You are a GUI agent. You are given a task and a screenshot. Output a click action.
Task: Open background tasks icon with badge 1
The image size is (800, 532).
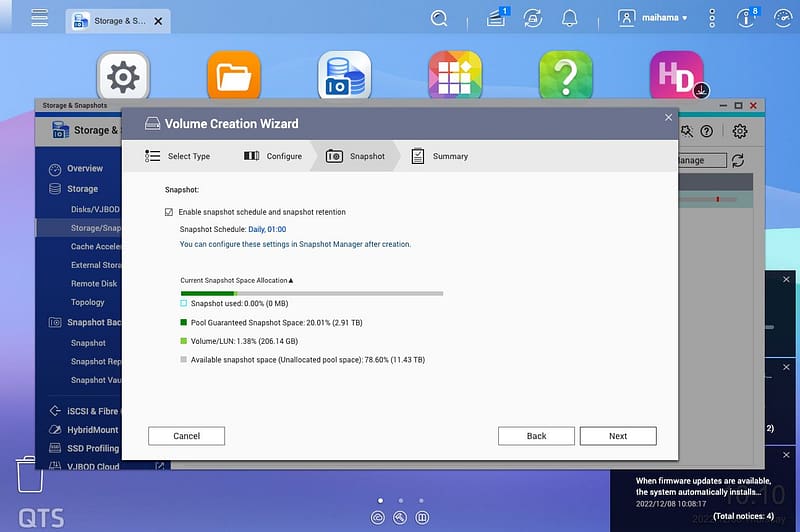[x=497, y=17]
